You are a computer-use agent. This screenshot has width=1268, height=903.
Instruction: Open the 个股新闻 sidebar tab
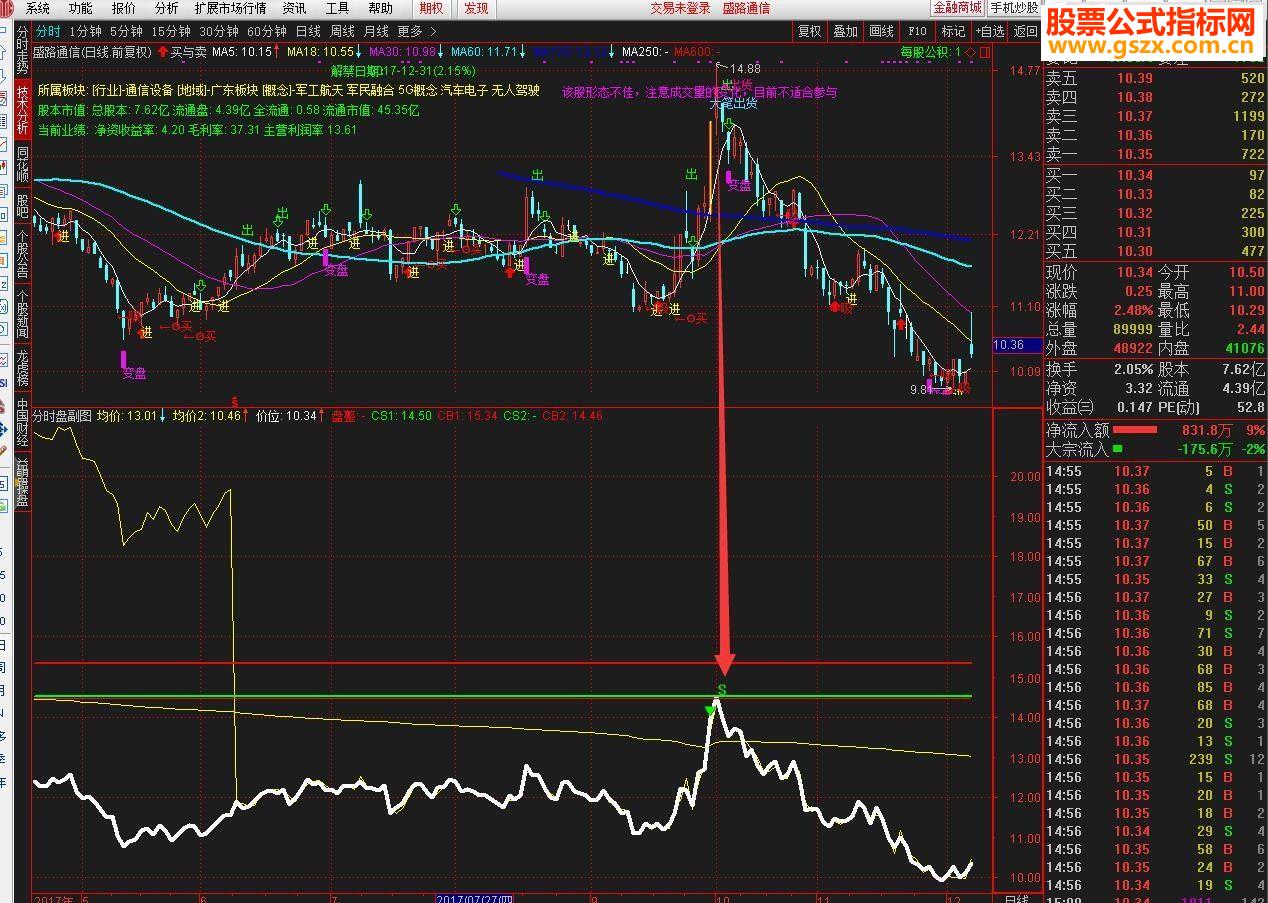(22, 315)
